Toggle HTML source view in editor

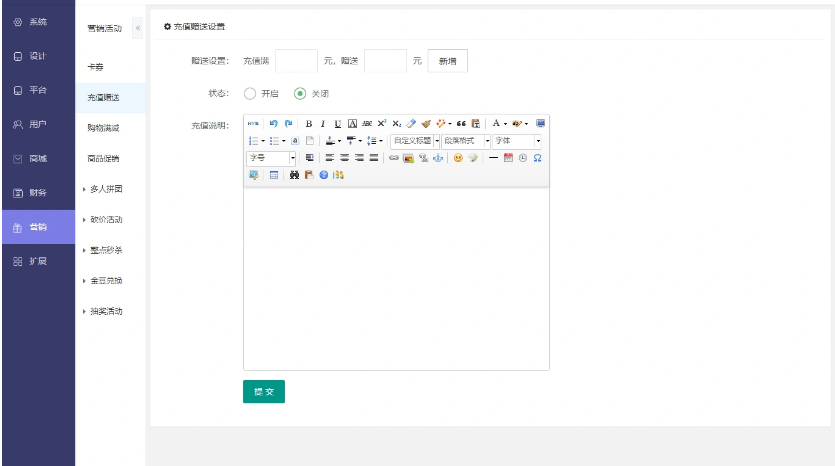253,124
